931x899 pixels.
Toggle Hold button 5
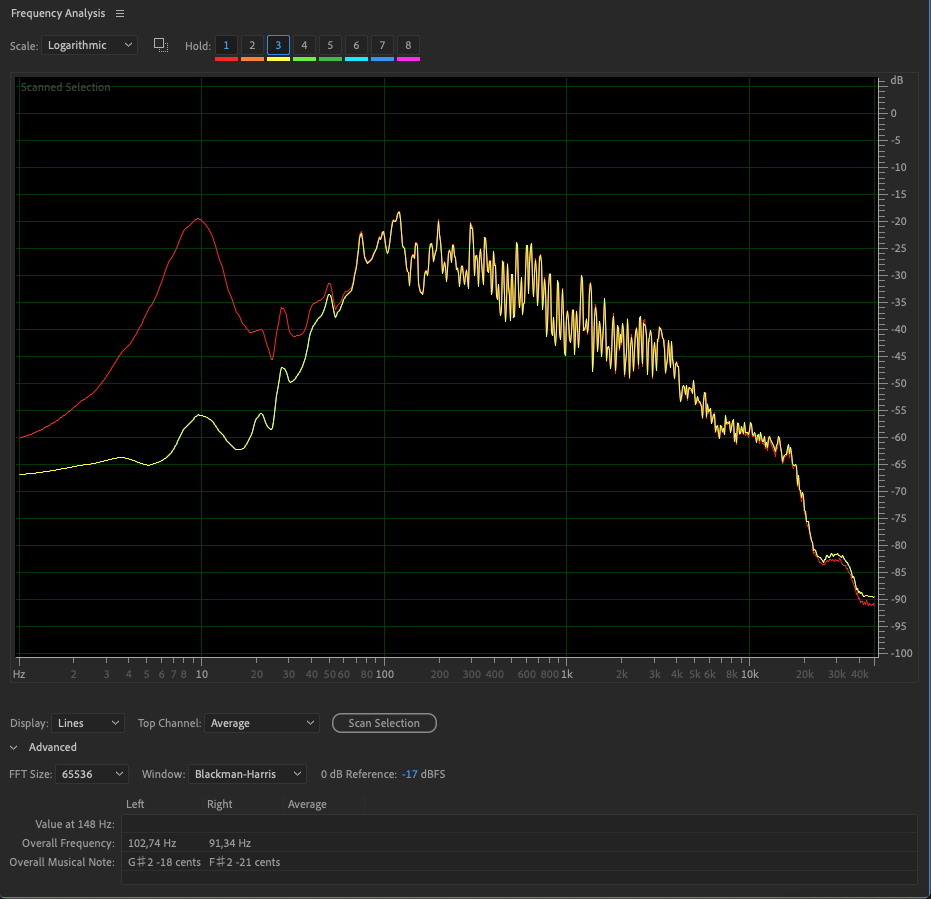click(330, 45)
